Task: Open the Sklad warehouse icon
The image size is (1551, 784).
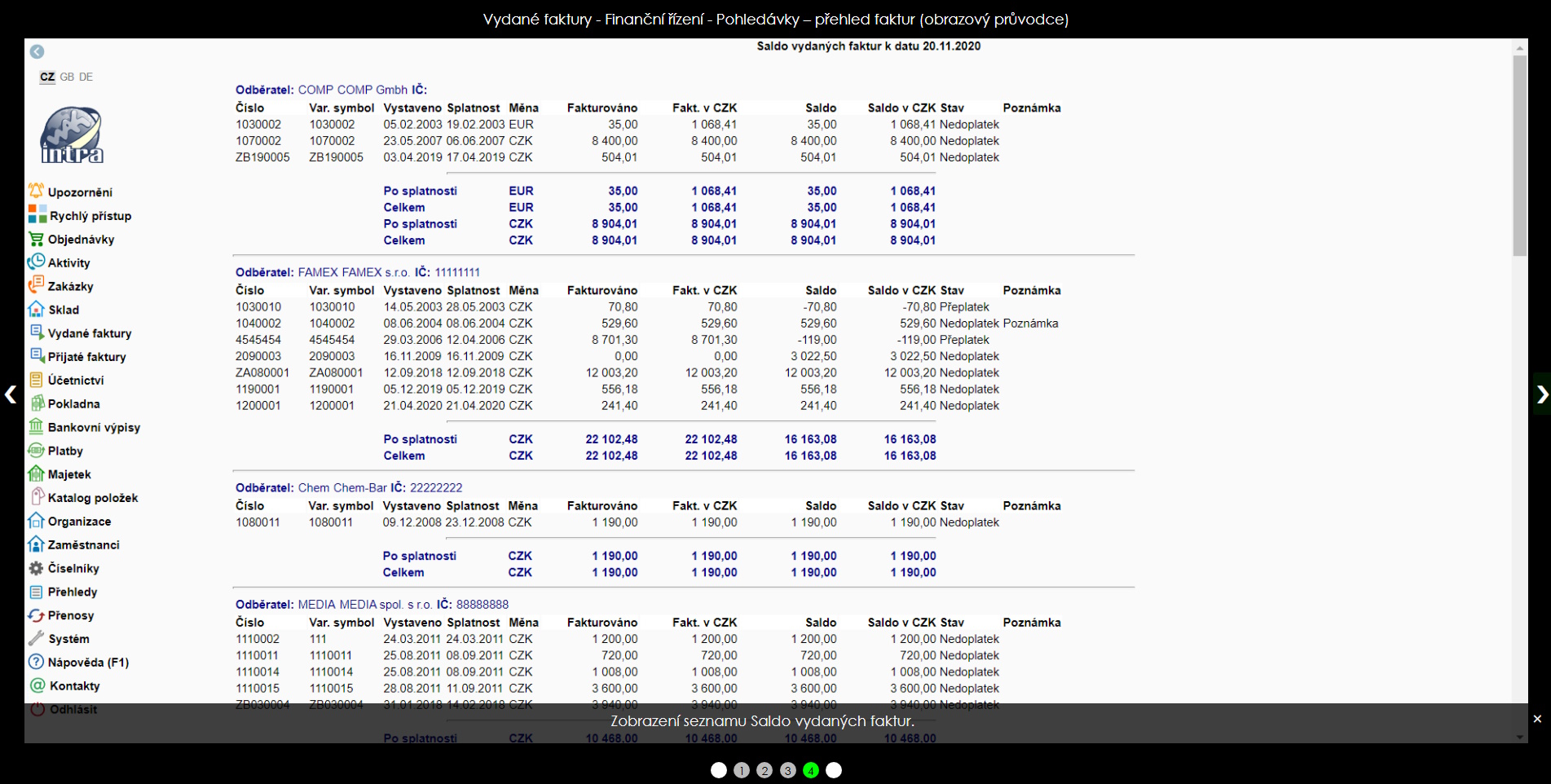Action: tap(36, 309)
